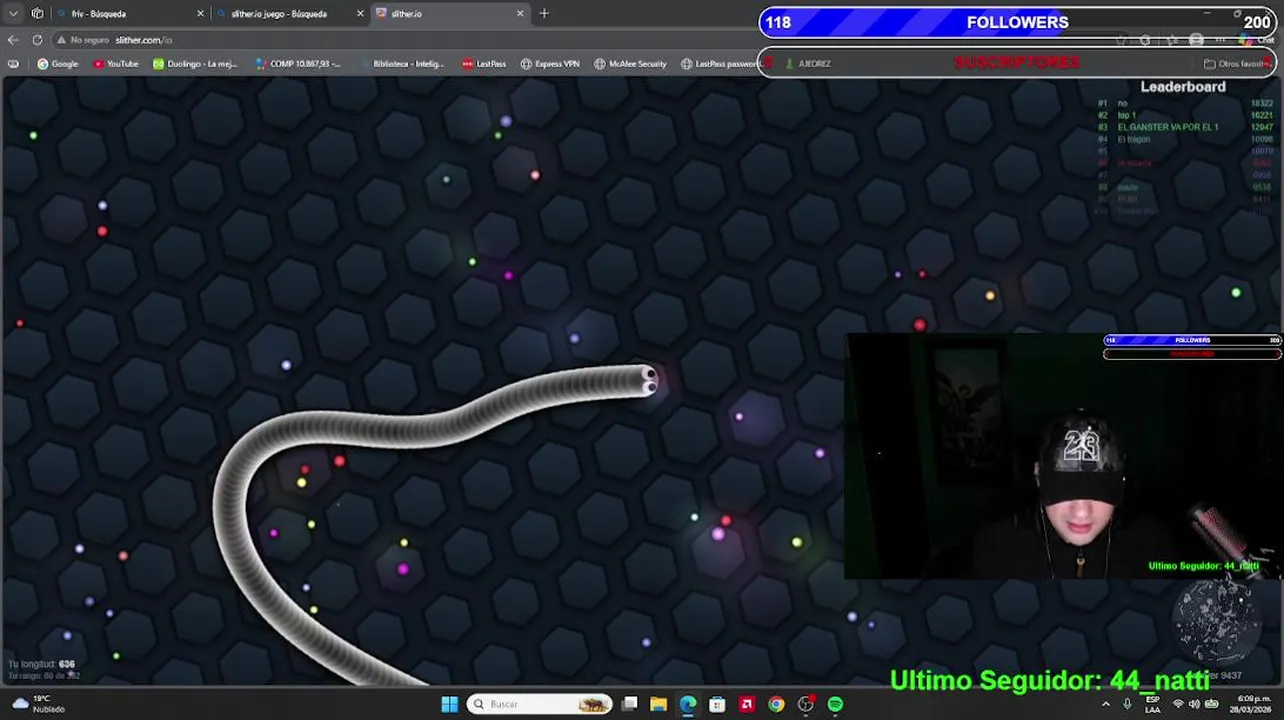
Task: Open the browser workspaces icon
Action: tap(37, 14)
